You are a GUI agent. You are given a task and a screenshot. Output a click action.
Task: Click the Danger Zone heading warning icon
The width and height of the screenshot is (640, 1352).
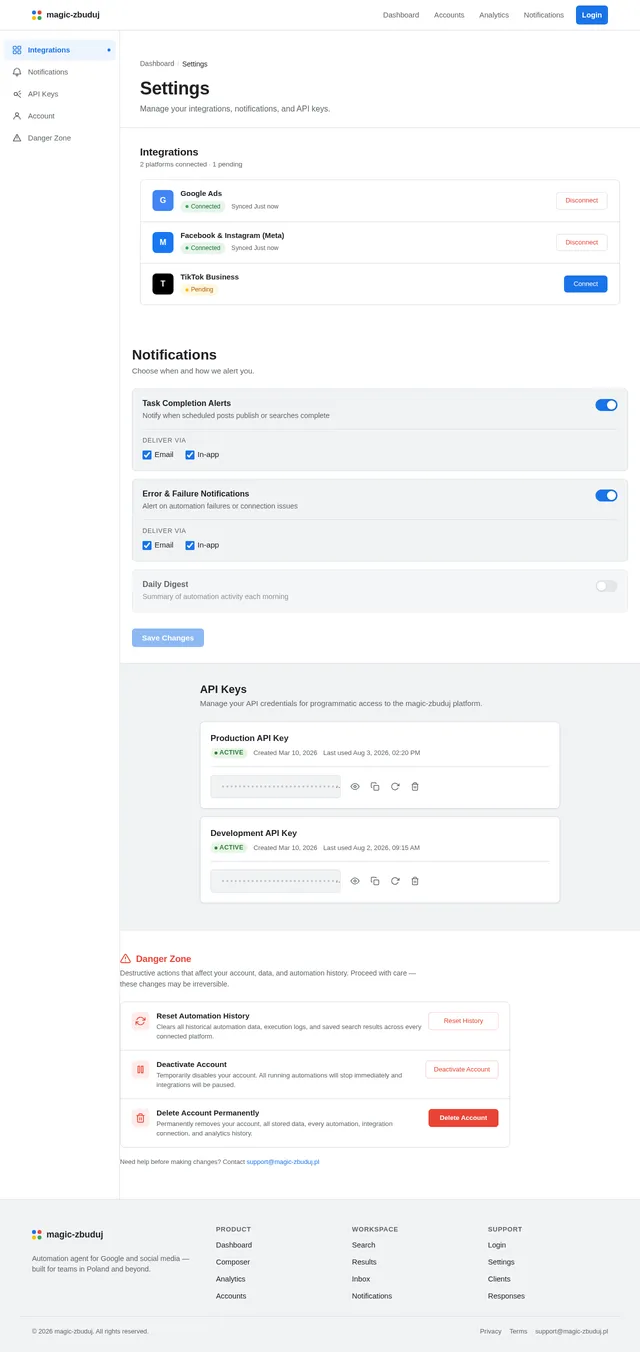coord(125,958)
